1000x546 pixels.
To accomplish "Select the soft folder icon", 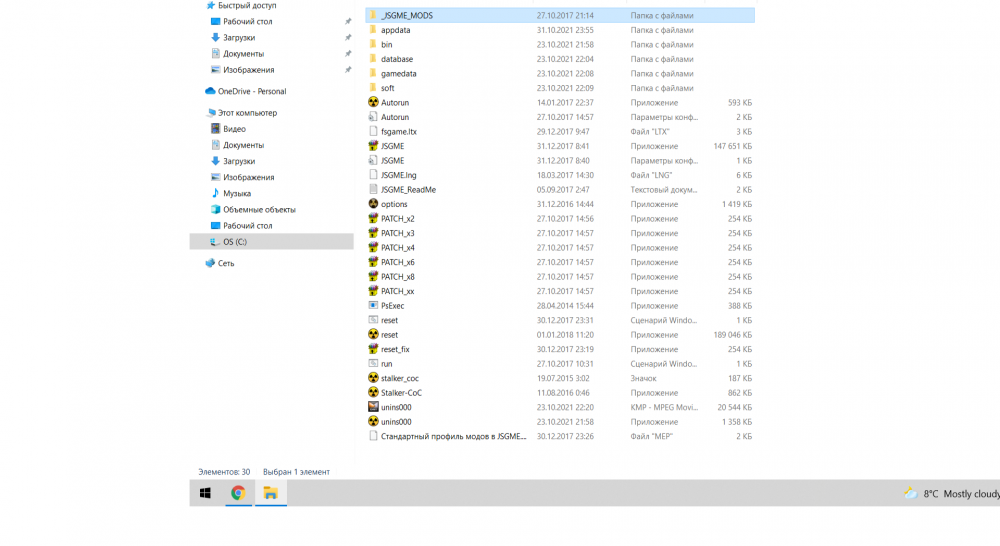I will point(373,88).
